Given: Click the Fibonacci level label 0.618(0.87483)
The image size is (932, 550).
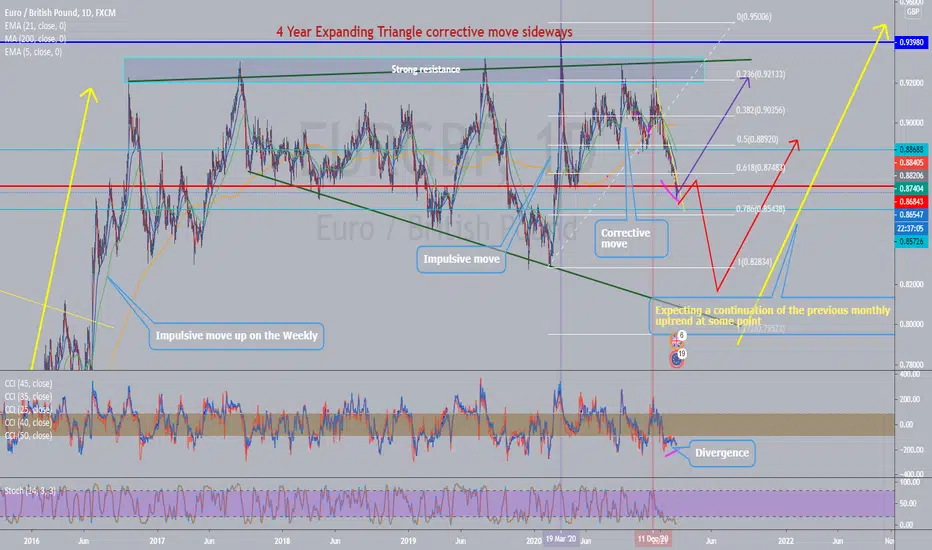Looking at the screenshot, I should [760, 168].
